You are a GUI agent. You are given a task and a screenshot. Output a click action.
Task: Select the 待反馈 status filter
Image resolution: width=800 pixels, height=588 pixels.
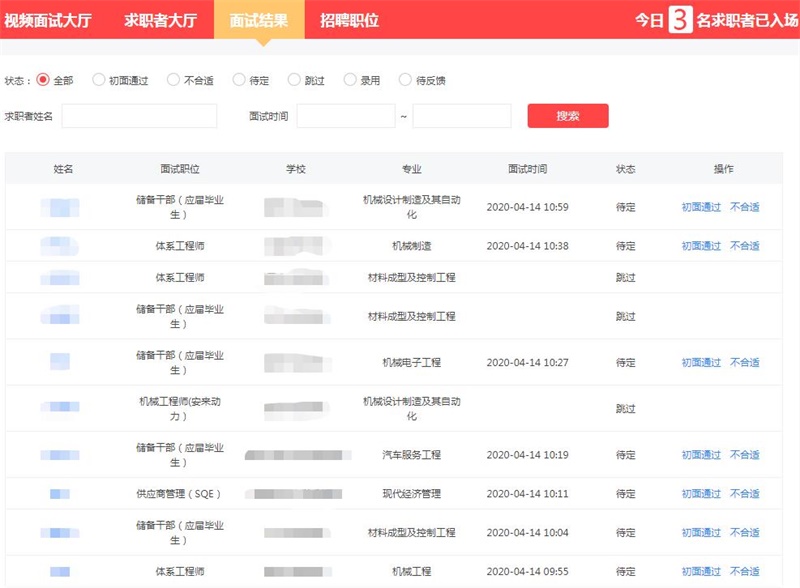pyautogui.click(x=405, y=80)
